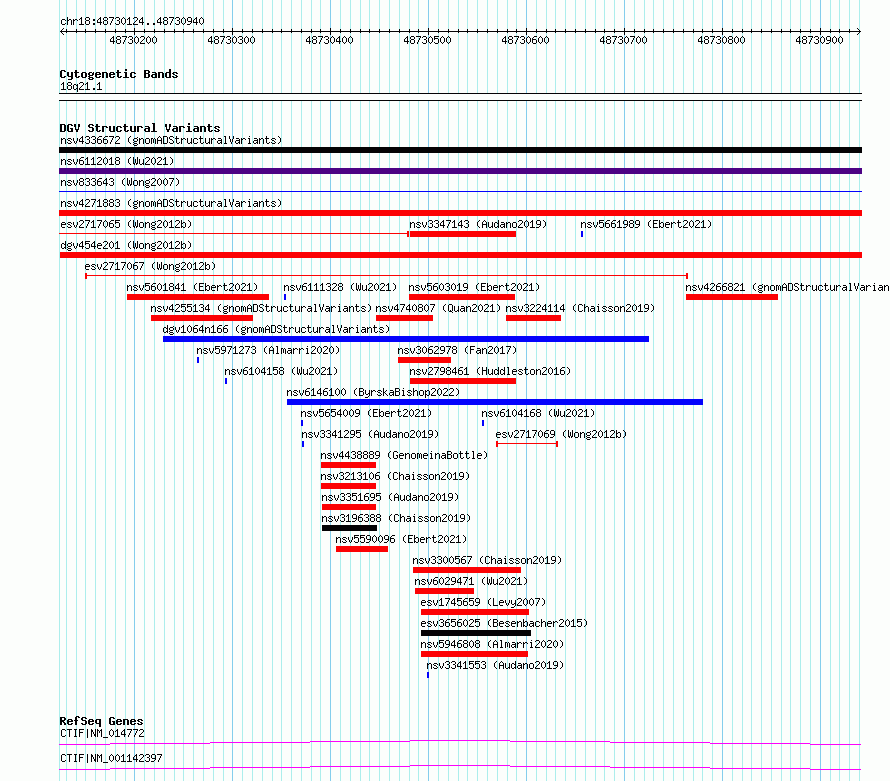Image resolution: width=890 pixels, height=781 pixels.
Task: Open the nsv833643 (Wong2007) variant
Action: point(120,182)
